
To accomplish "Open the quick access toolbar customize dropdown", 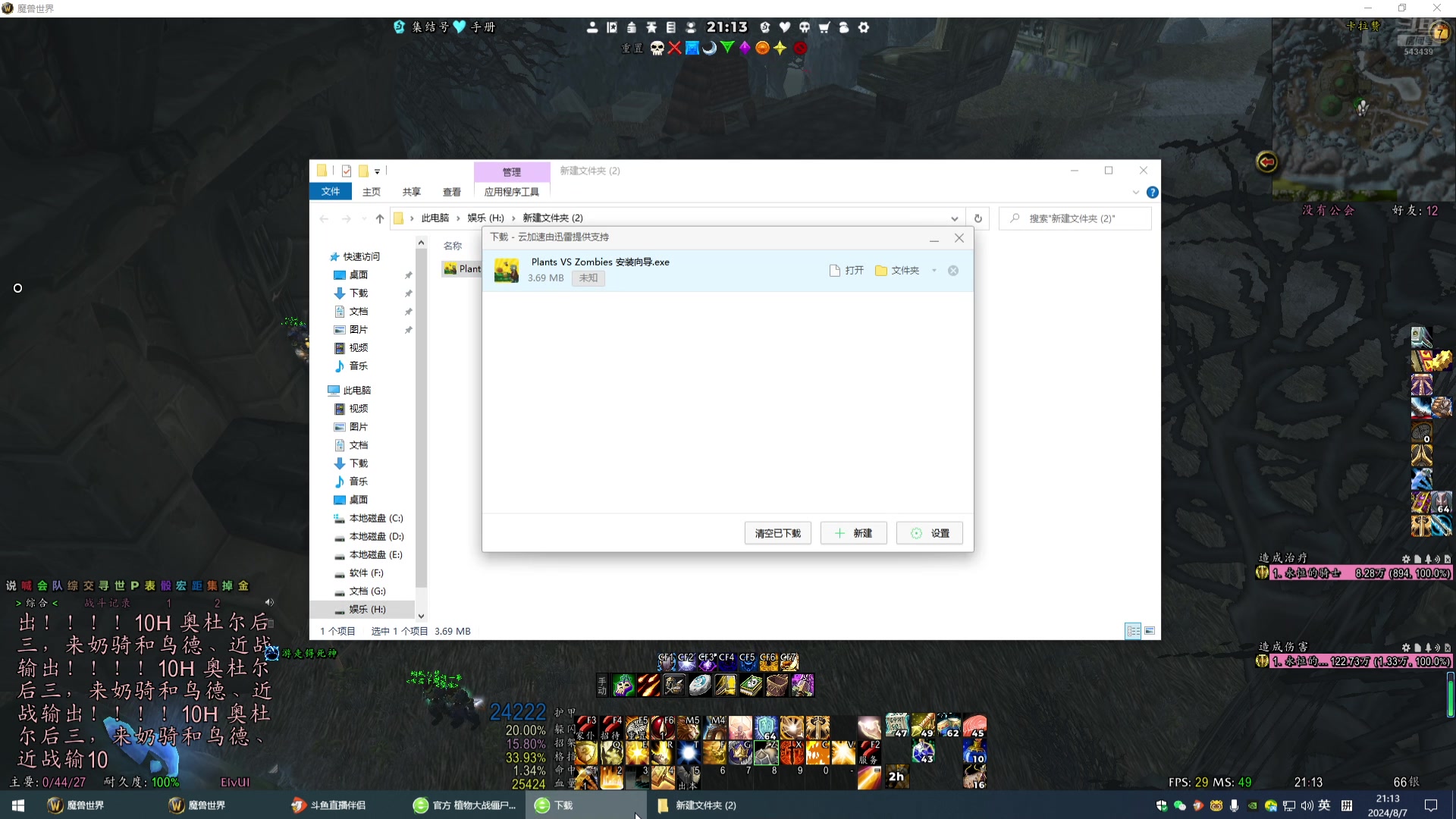I will (378, 171).
